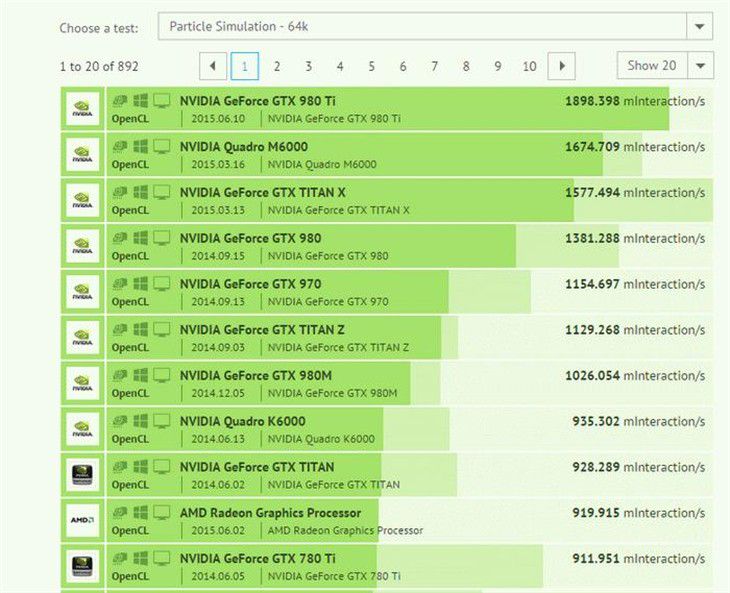Click monitor icon in GeForce GTX 970 row
Screen dimensions: 730x593
click(162, 283)
